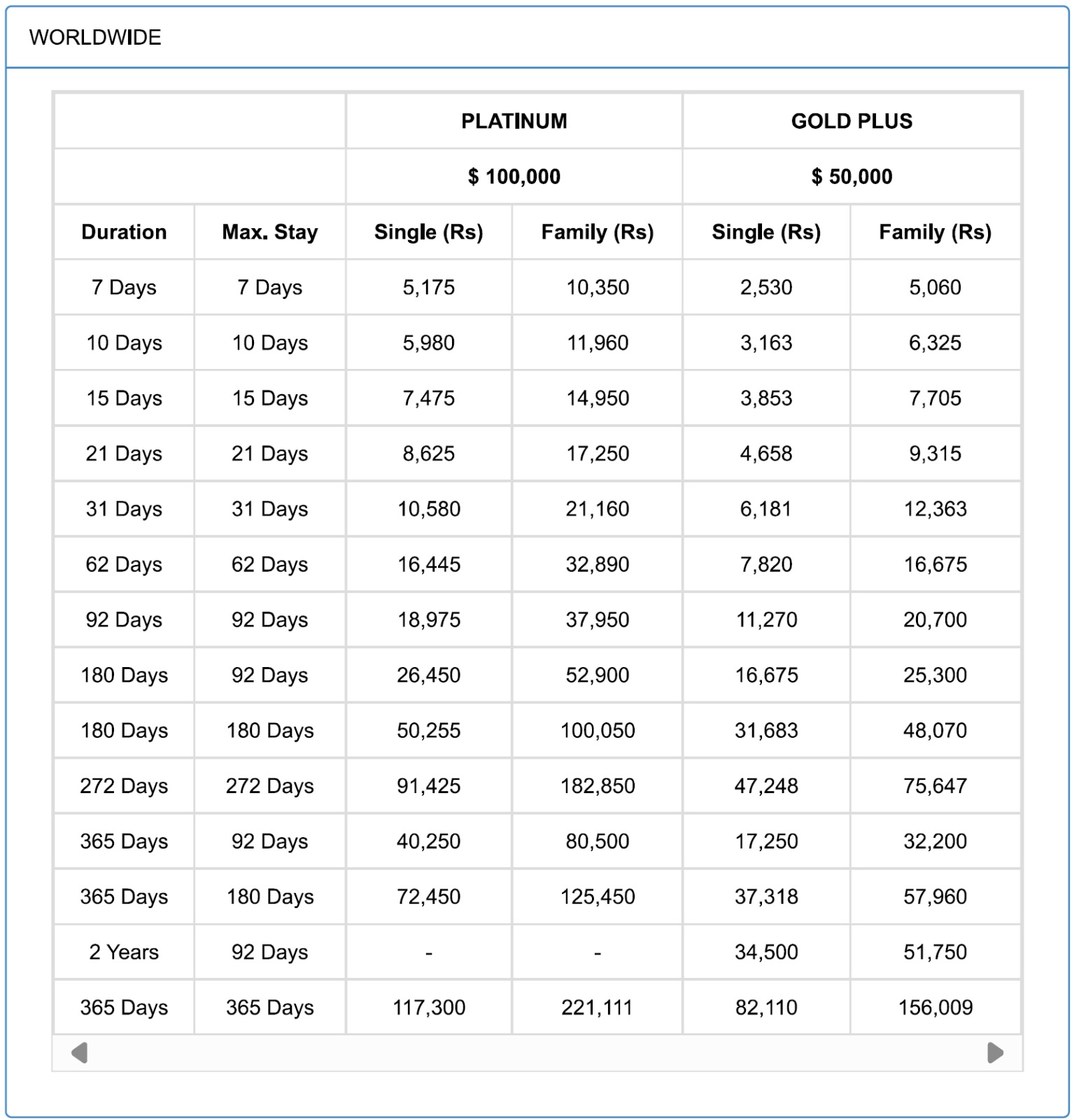Select the 272 Days duration cell
1072x1120 pixels.
coord(124,785)
